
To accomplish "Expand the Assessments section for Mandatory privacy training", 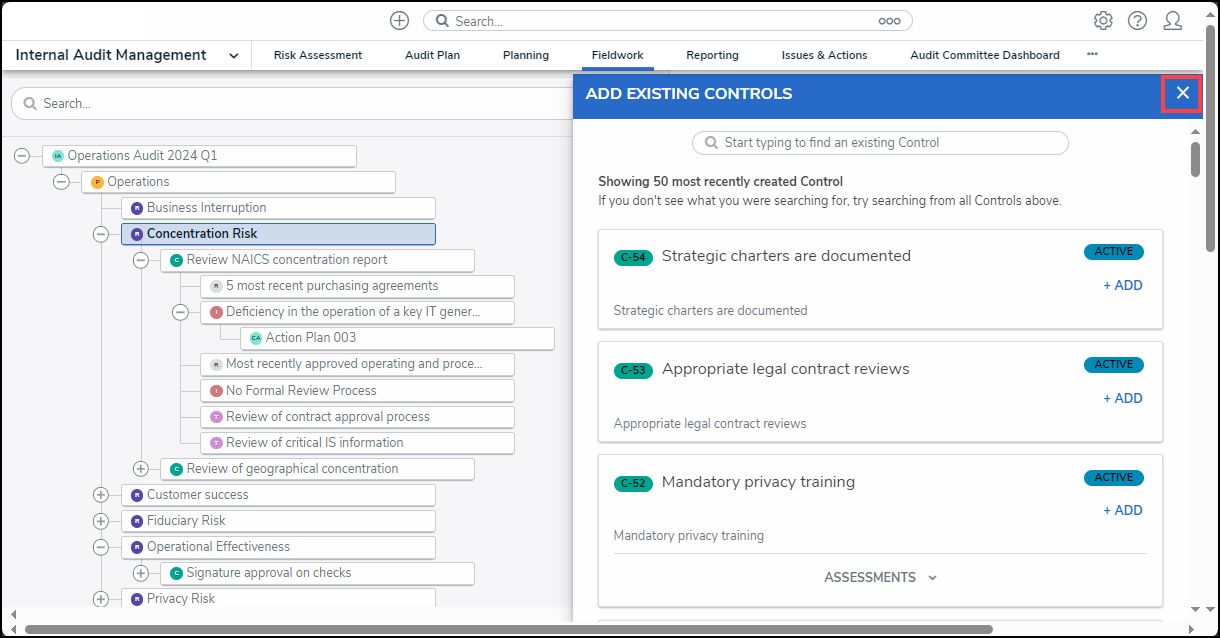I will (x=880, y=577).
